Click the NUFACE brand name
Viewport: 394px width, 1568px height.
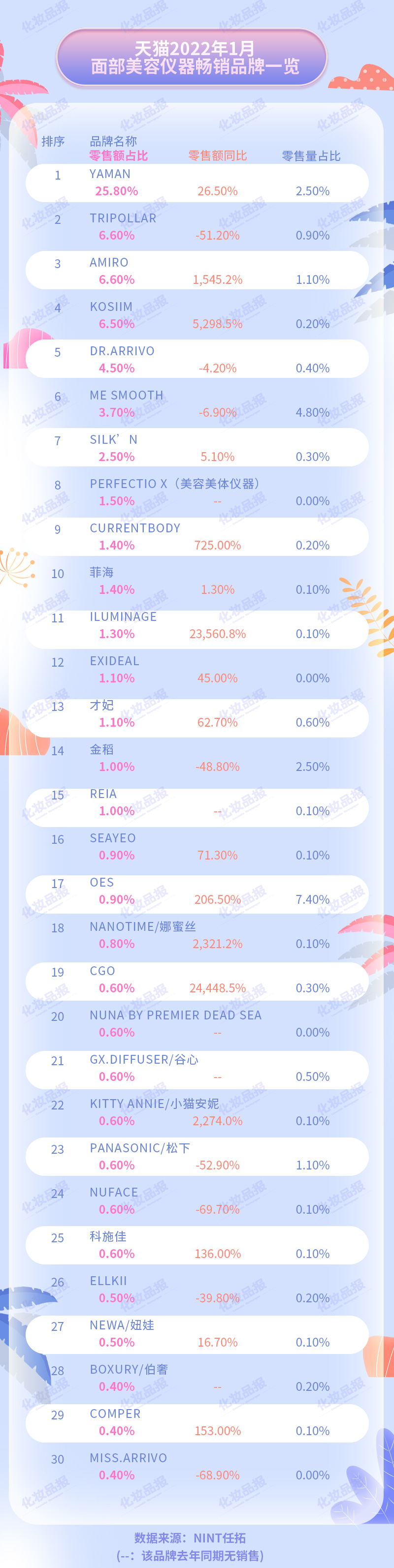[x=114, y=1192]
